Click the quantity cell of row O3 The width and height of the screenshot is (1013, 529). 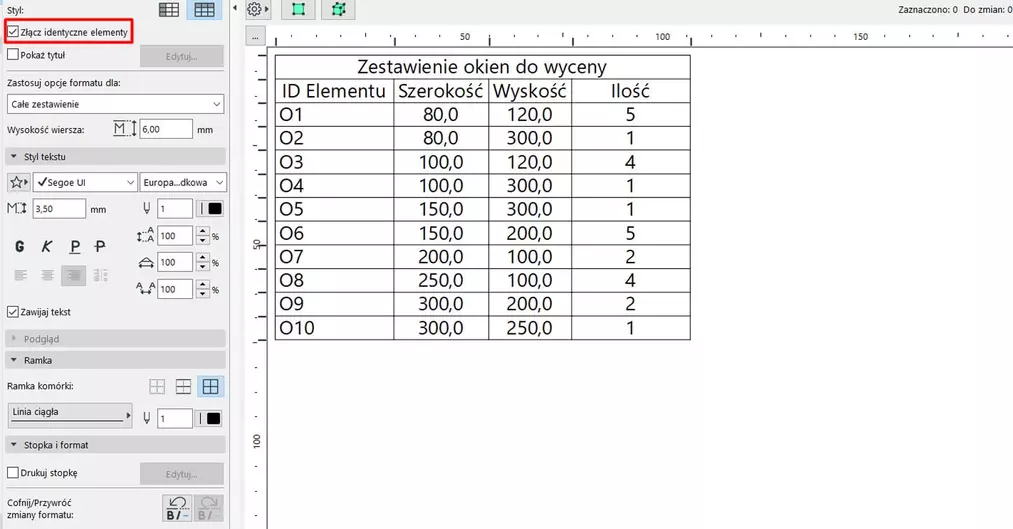coord(631,162)
